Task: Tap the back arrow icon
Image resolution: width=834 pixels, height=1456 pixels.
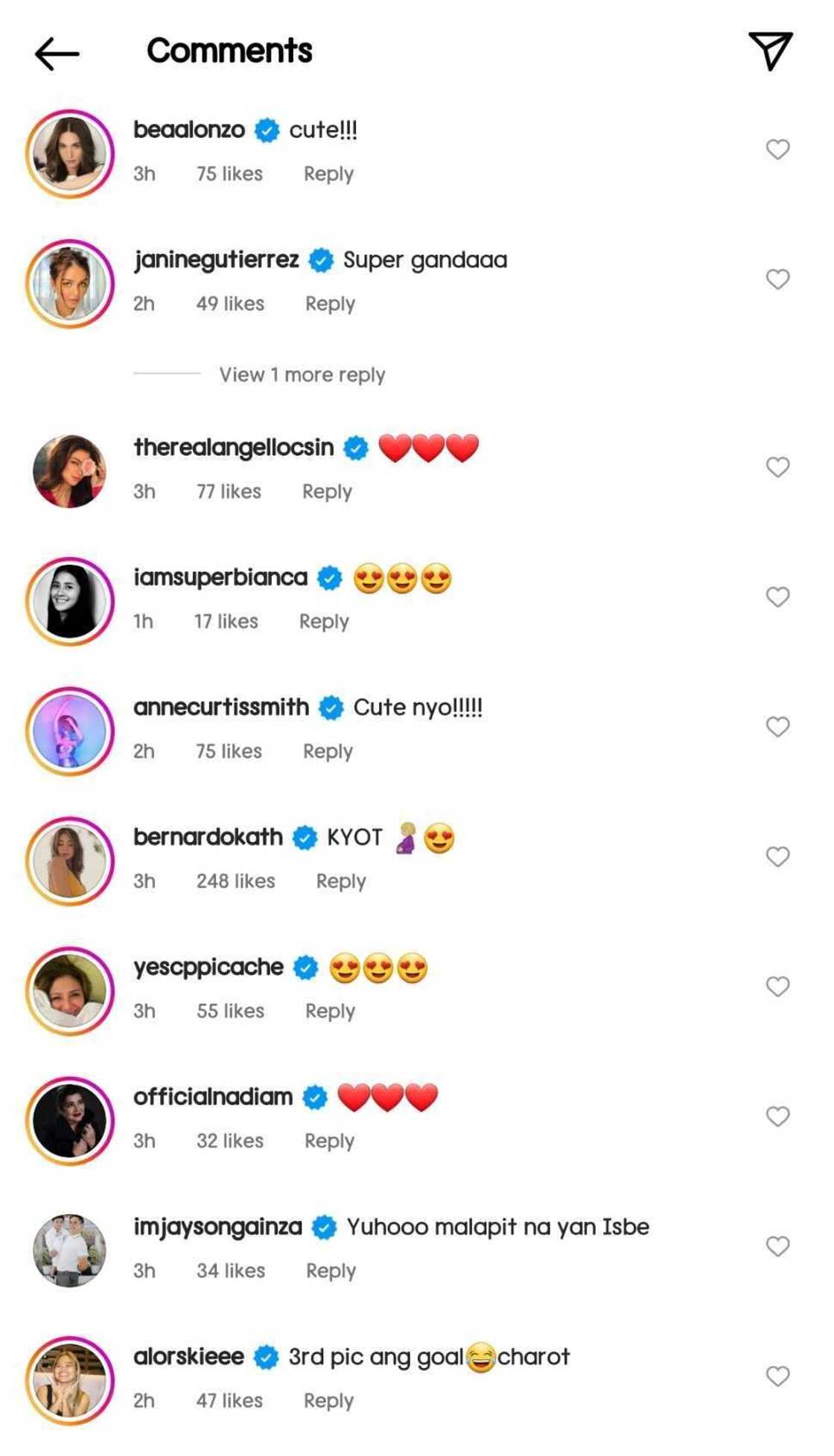Action: click(x=57, y=54)
